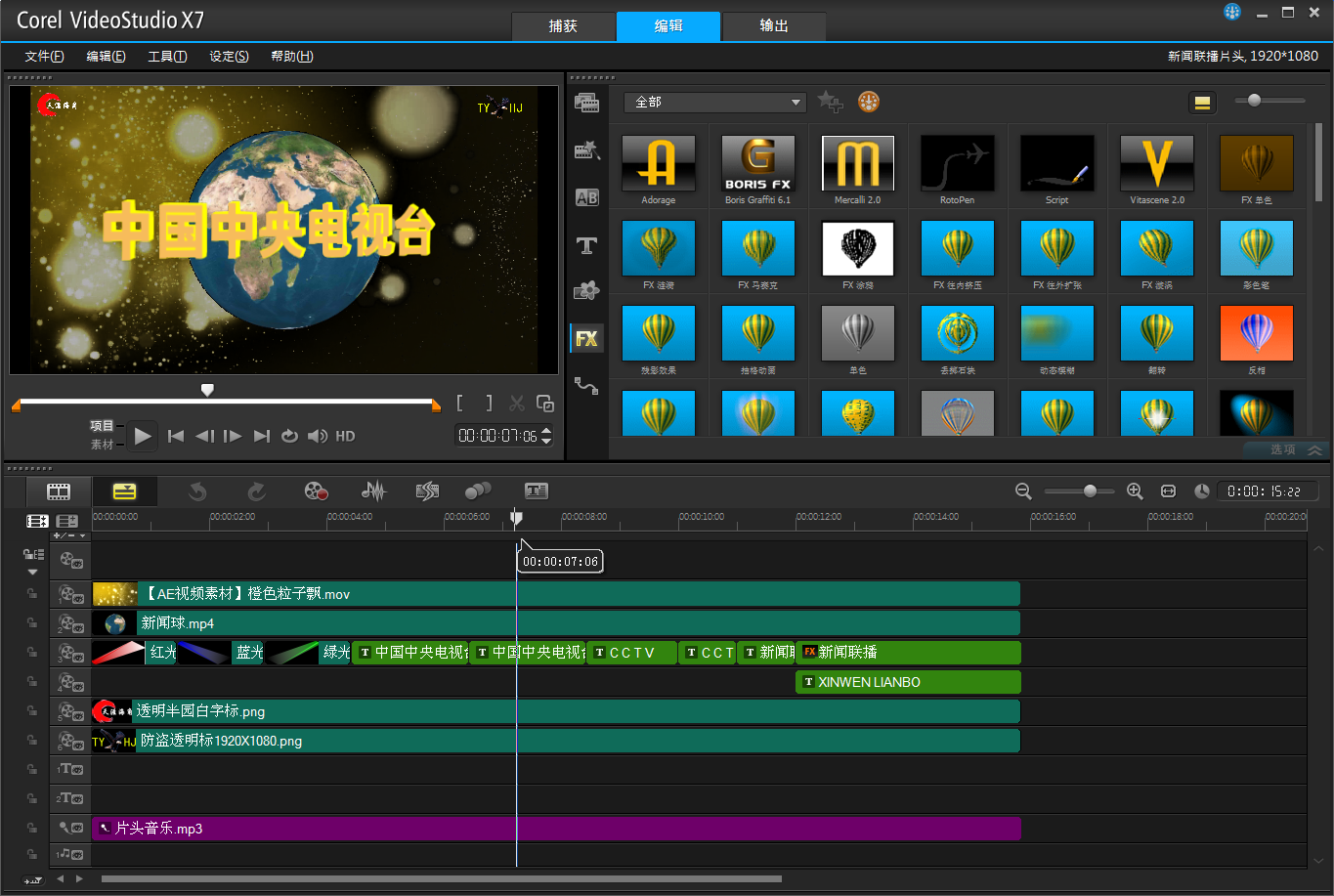Image resolution: width=1334 pixels, height=896 pixels.
Task: Jump to end of project
Action: pos(261,437)
